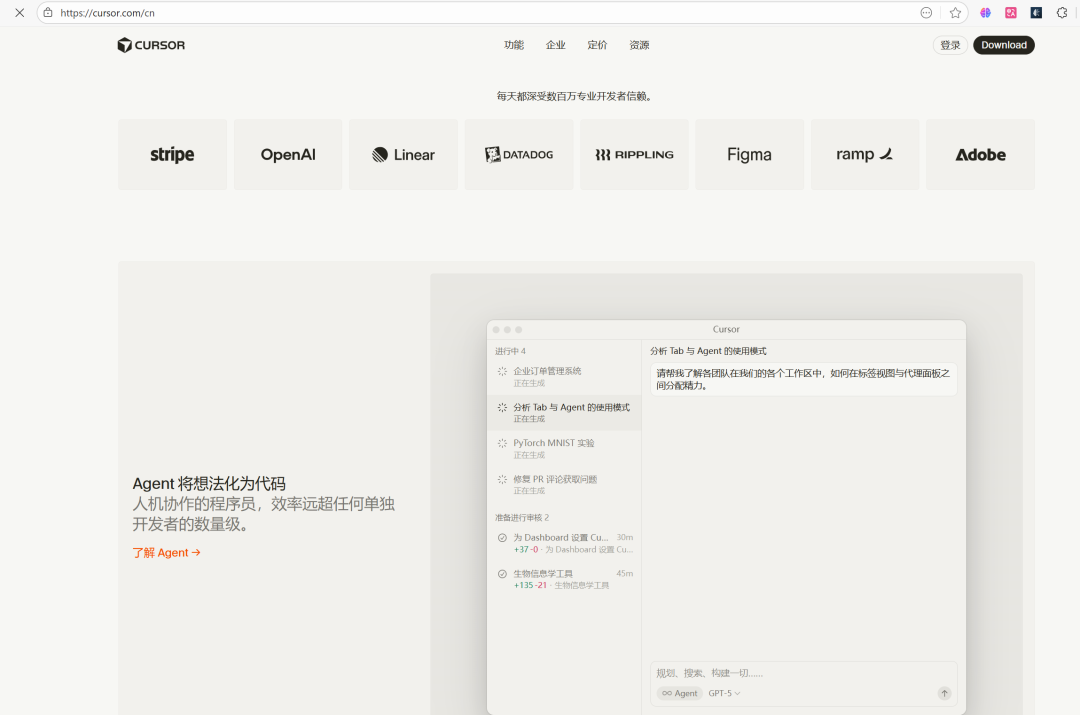Click spinner icon beside PyTorch MNIST 实验
The image size is (1080, 715).
502,444
